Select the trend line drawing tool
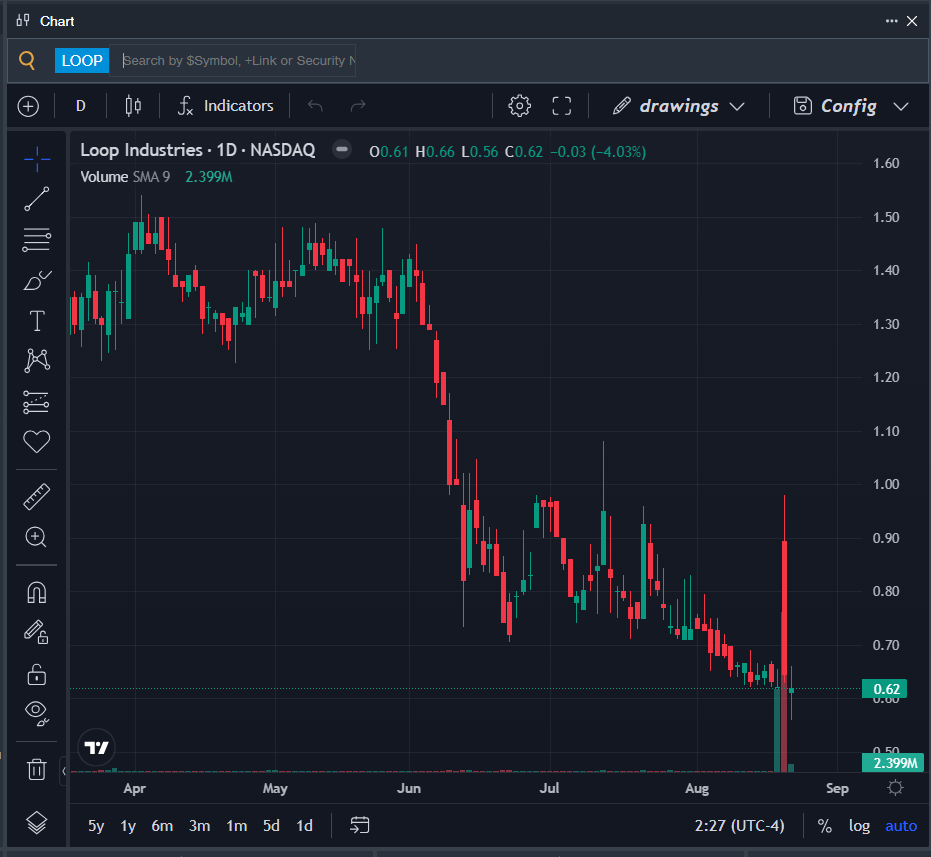931x857 pixels. tap(36, 199)
